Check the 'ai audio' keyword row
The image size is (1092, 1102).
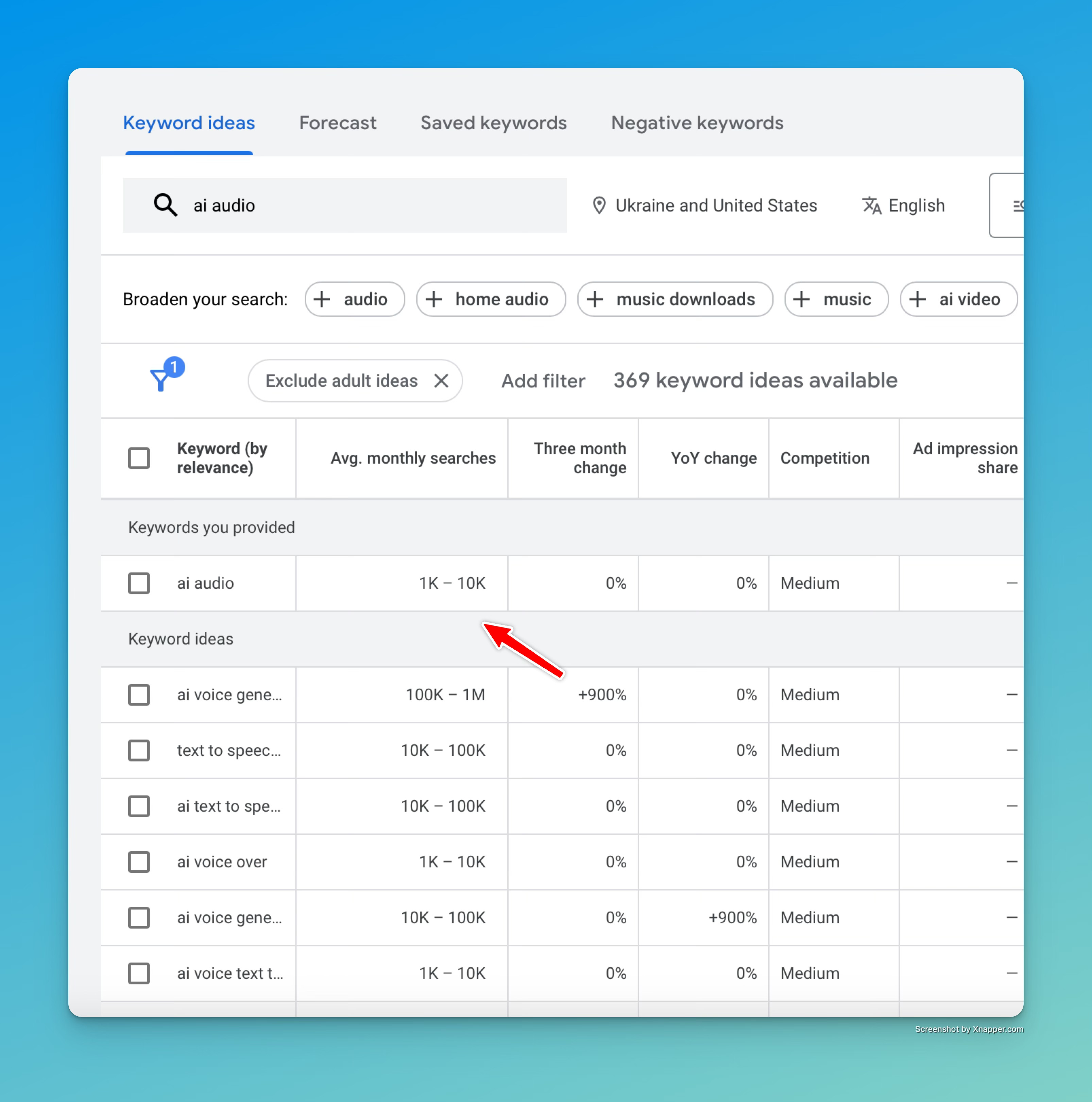point(139,583)
